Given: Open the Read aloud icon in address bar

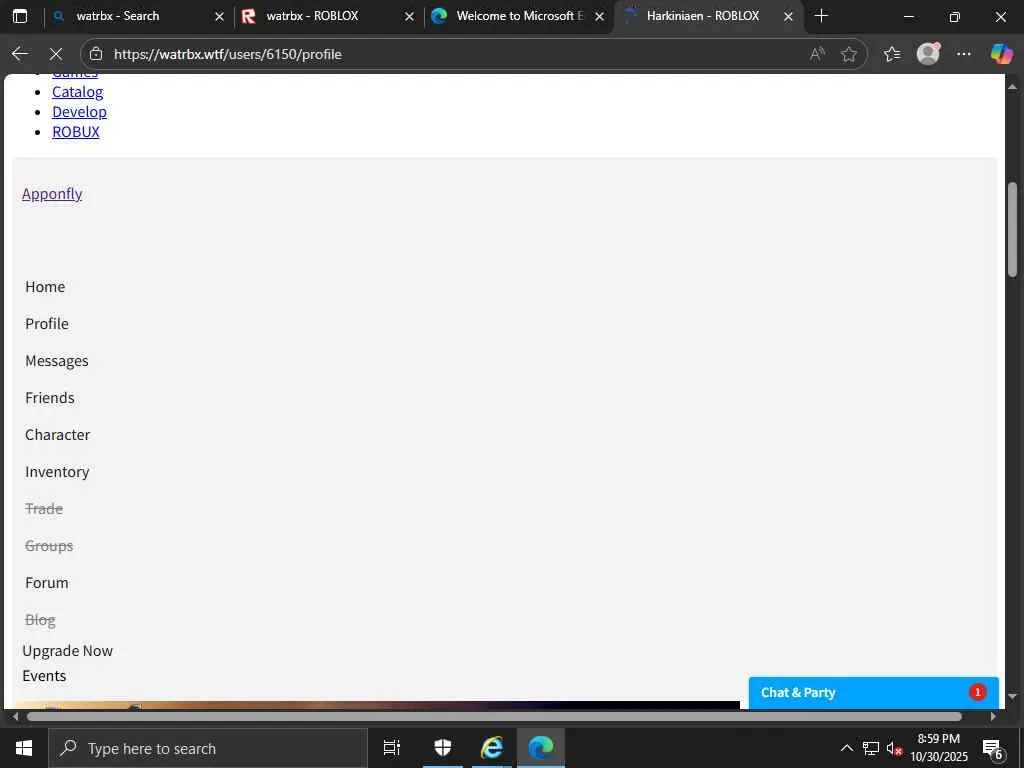Looking at the screenshot, I should pos(817,54).
